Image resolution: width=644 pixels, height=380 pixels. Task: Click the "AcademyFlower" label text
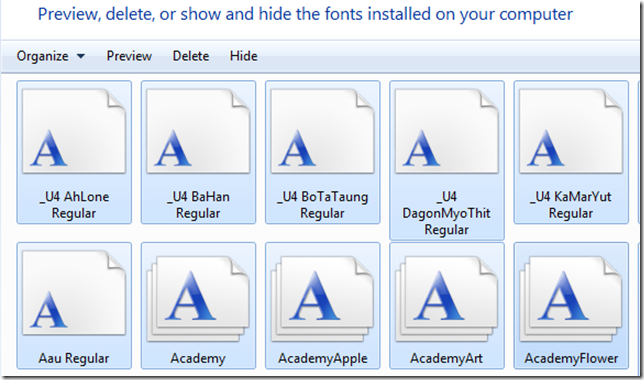(x=571, y=358)
